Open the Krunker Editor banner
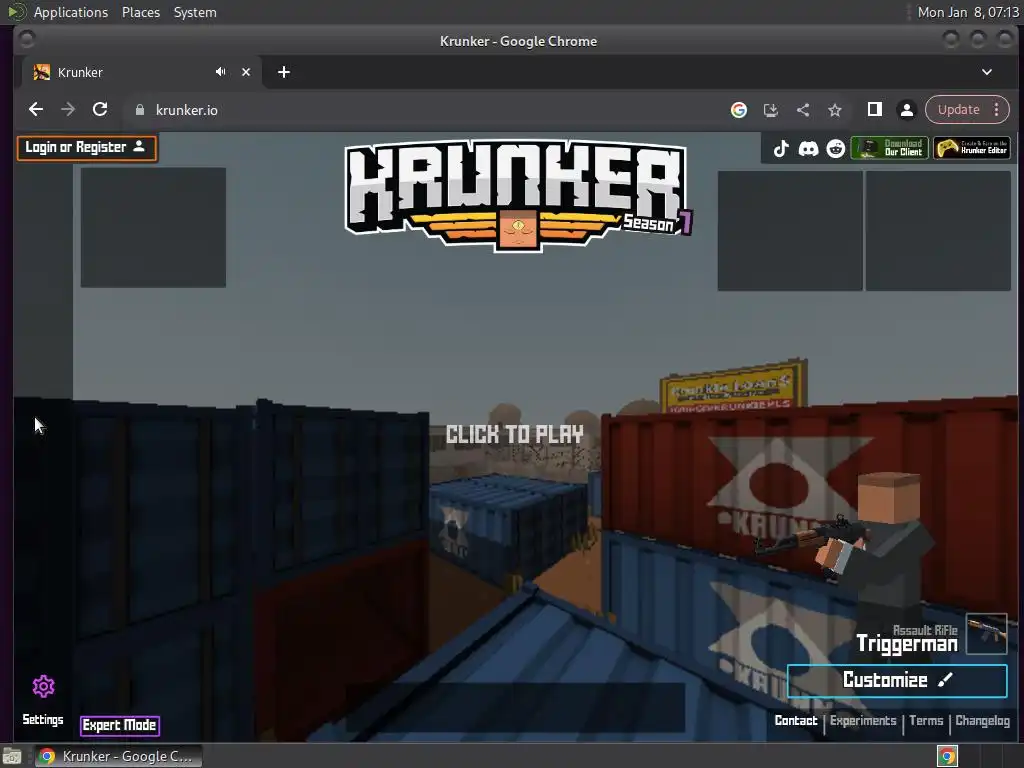This screenshot has width=1024, height=768. 972,148
